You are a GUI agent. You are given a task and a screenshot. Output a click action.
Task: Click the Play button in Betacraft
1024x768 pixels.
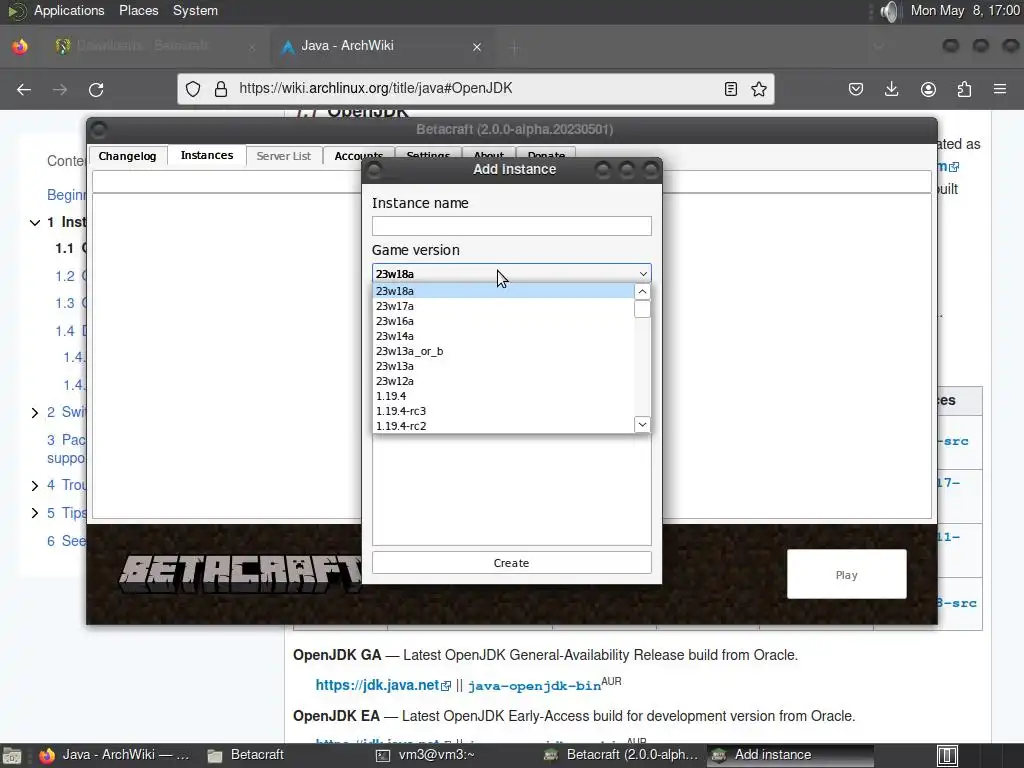pyautogui.click(x=846, y=574)
